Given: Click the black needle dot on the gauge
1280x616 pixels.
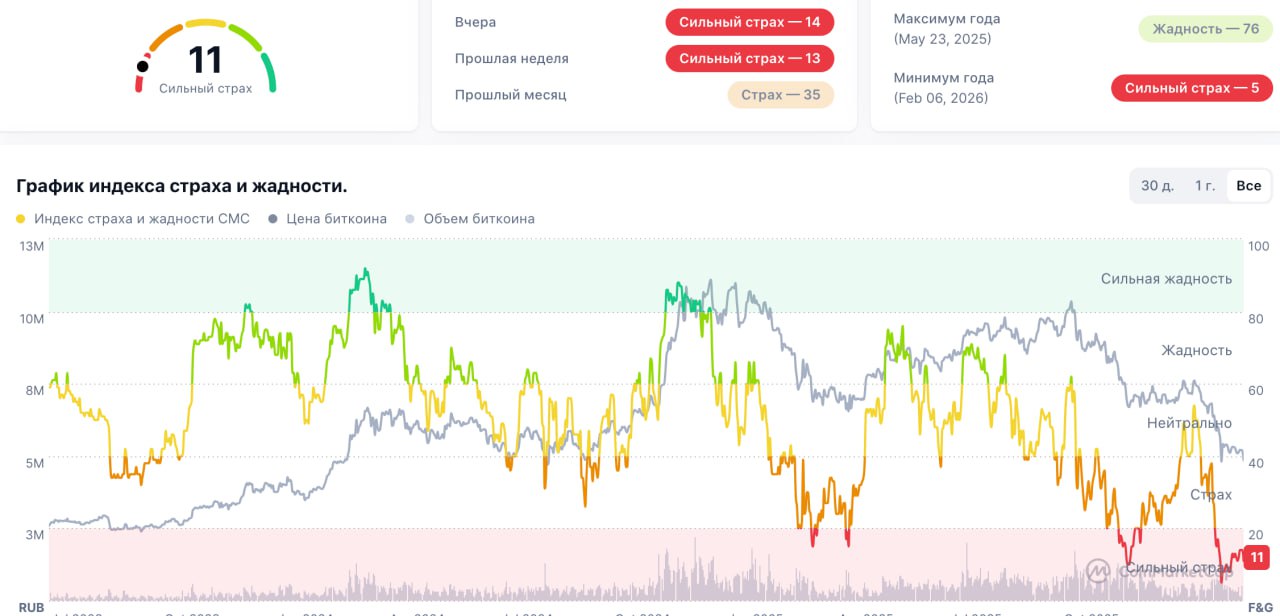Looking at the screenshot, I should coord(143,66).
